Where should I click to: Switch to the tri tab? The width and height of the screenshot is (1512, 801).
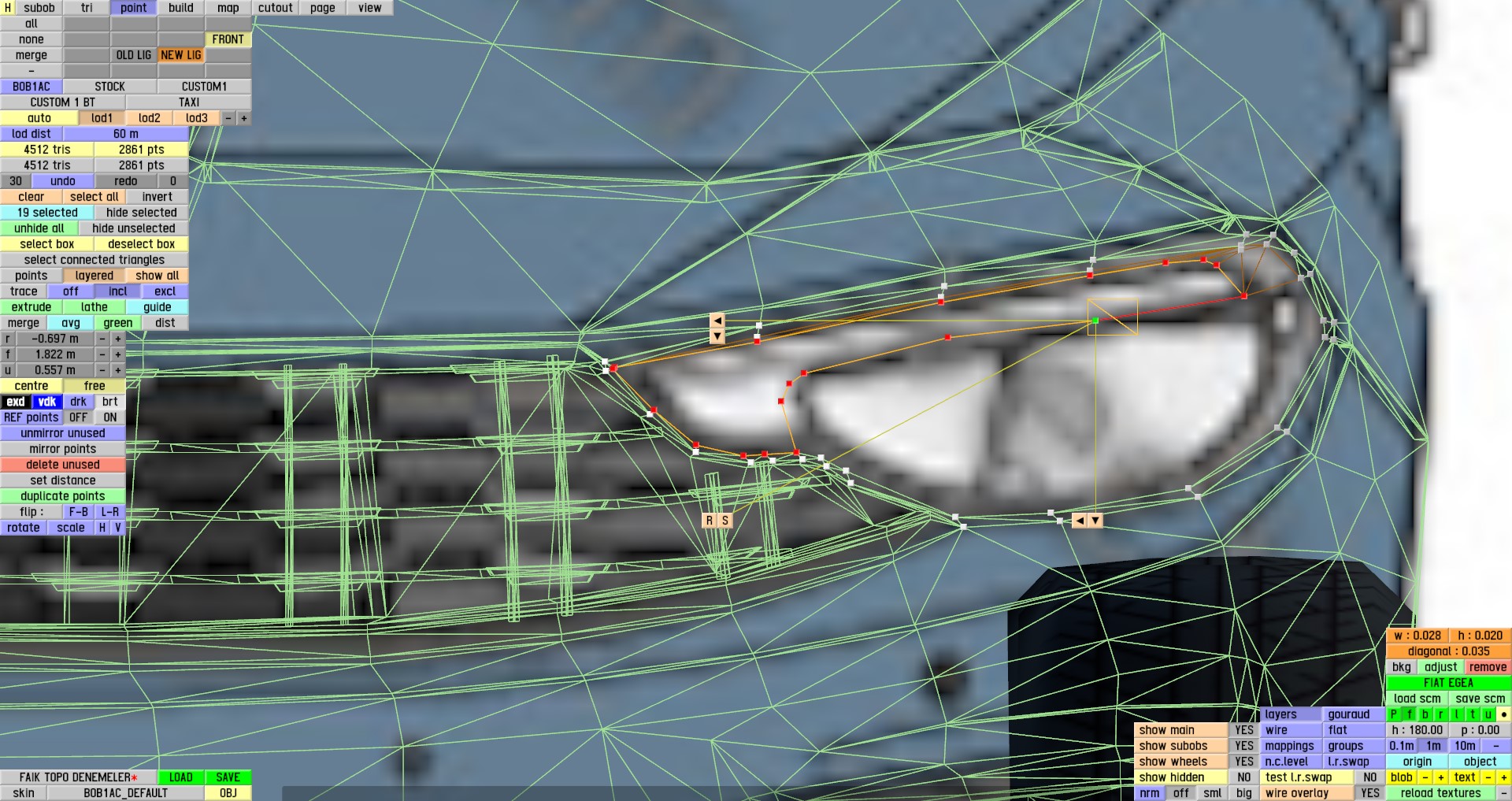pos(87,8)
